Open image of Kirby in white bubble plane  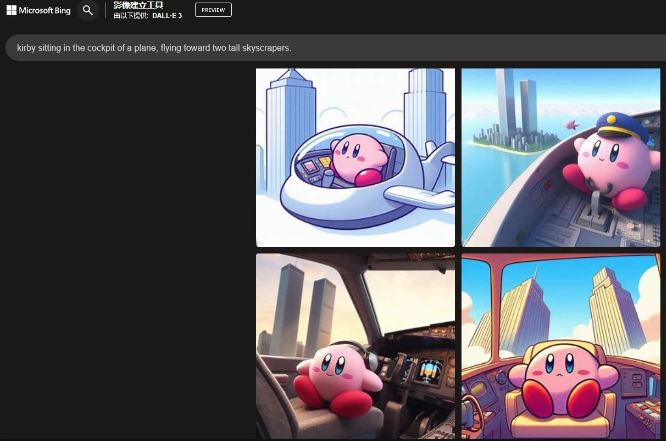click(355, 158)
